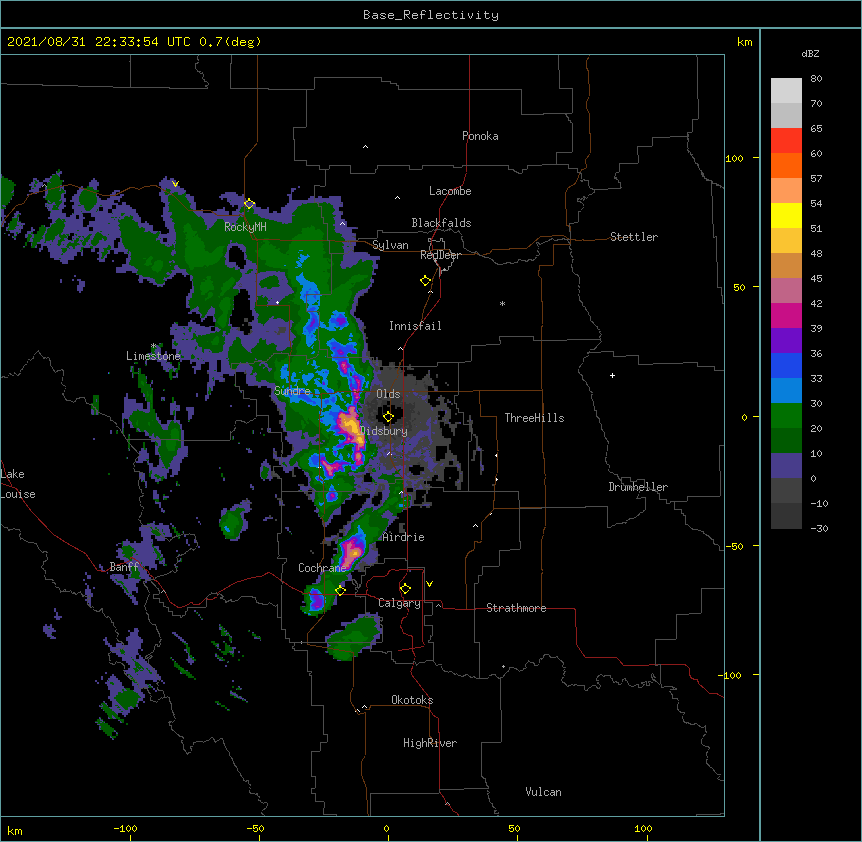The height and width of the screenshot is (842, 862).
Task: Click the Ponoka city label
Action: click(480, 136)
